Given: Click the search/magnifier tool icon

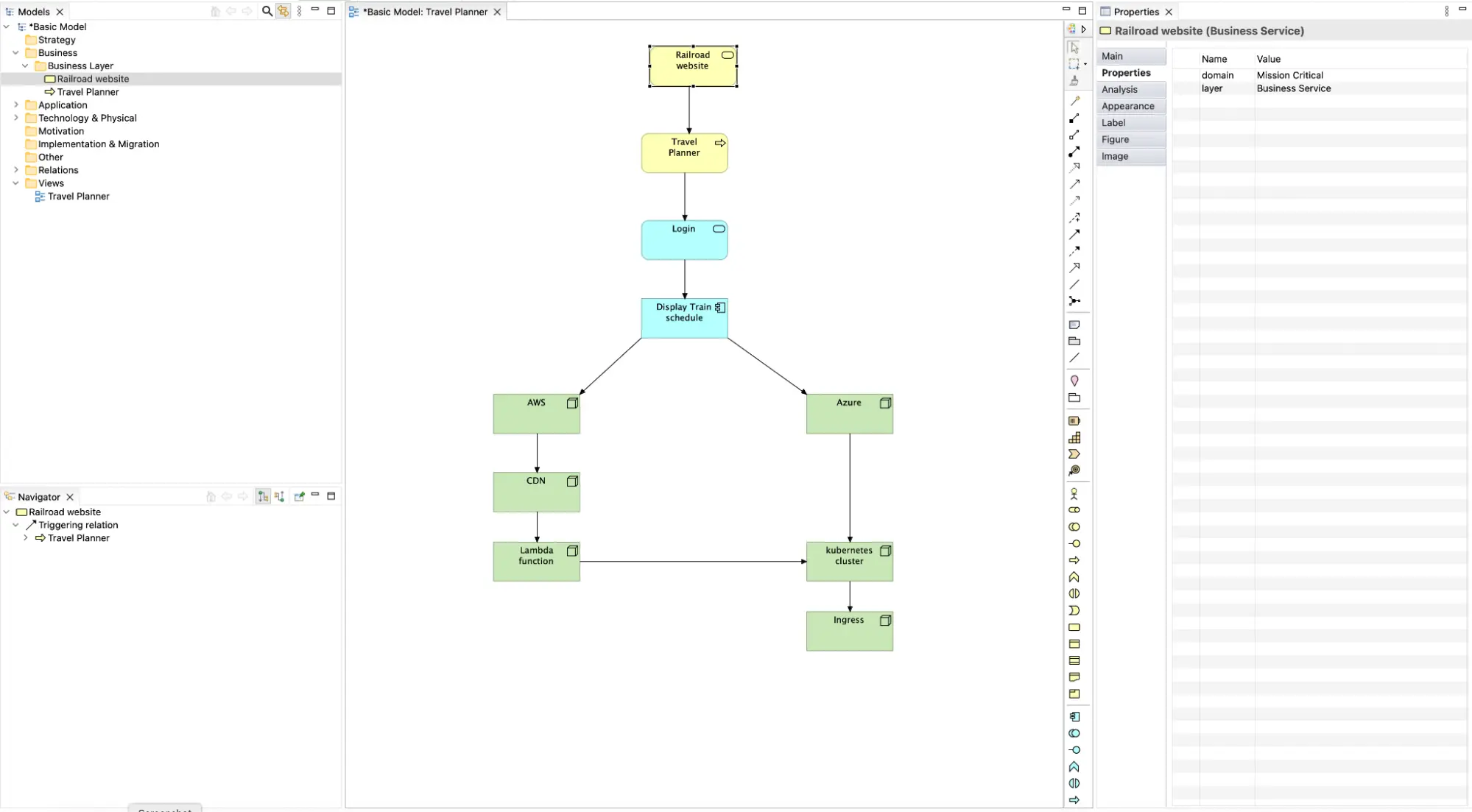Looking at the screenshot, I should [266, 11].
